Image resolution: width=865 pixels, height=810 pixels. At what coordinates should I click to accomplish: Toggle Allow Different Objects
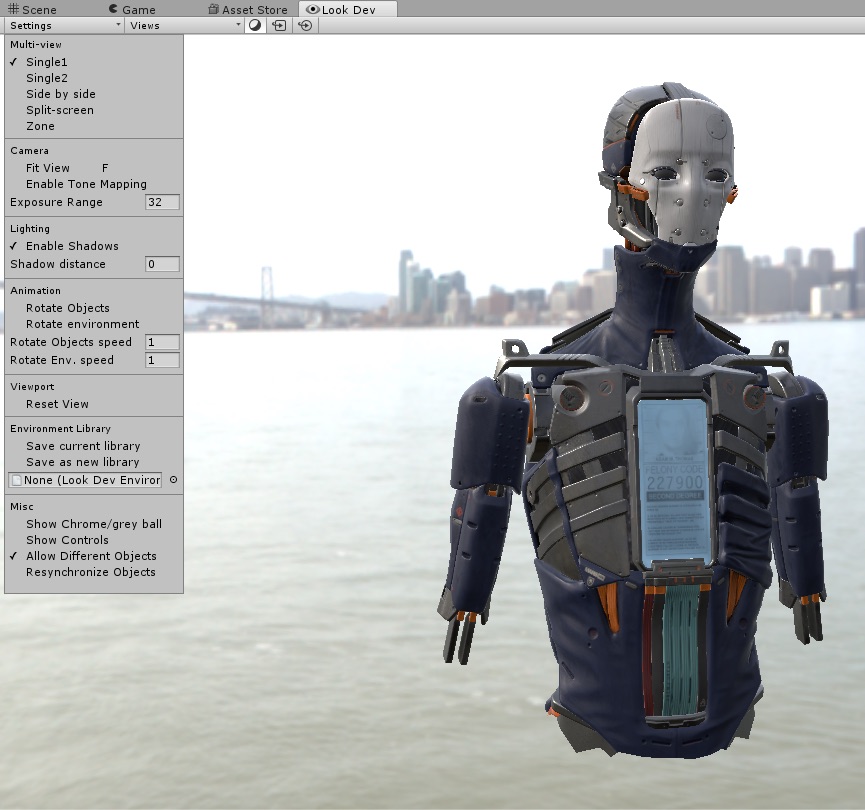pos(91,556)
